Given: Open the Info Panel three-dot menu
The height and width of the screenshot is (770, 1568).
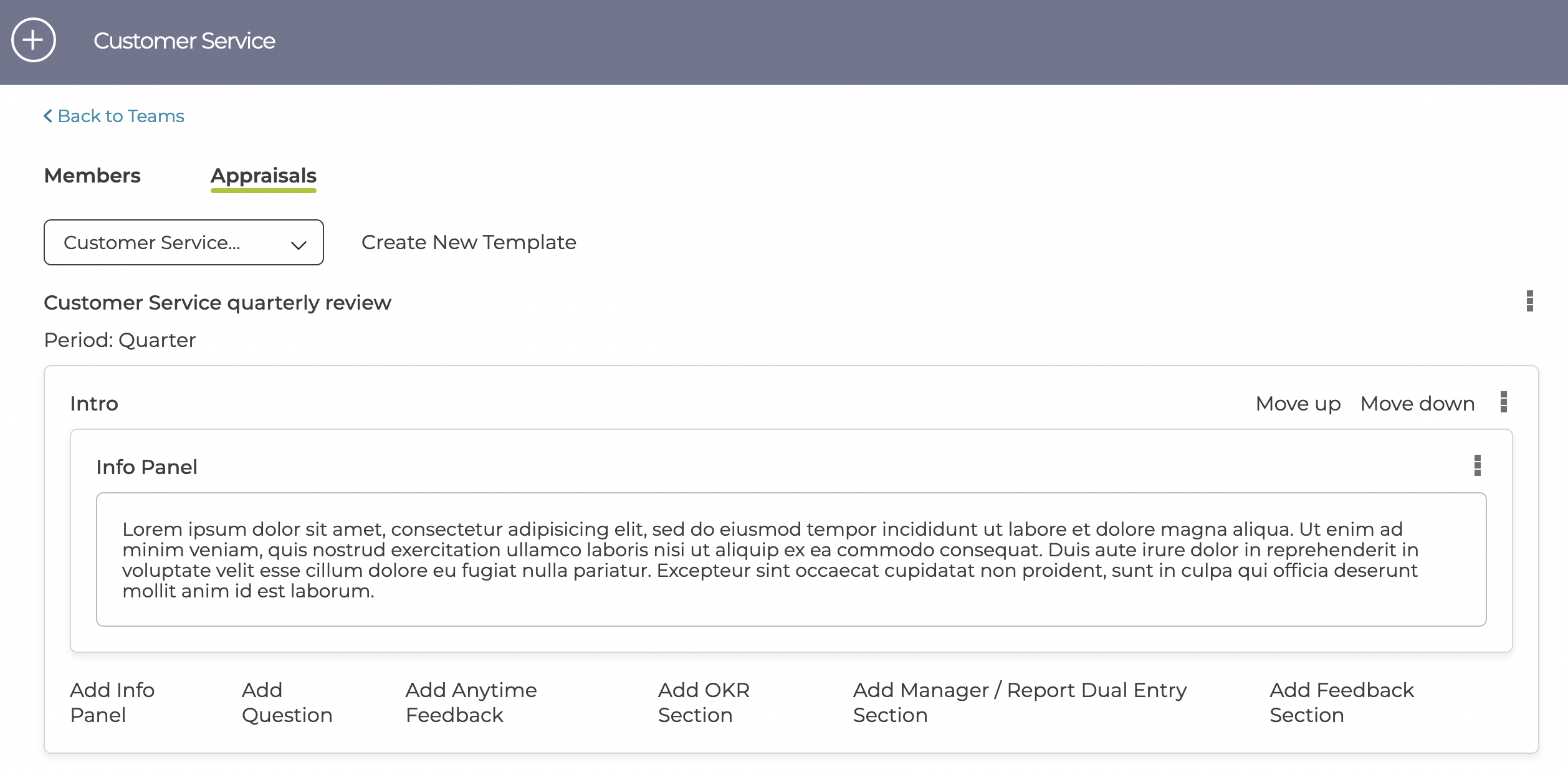Looking at the screenshot, I should (x=1478, y=465).
